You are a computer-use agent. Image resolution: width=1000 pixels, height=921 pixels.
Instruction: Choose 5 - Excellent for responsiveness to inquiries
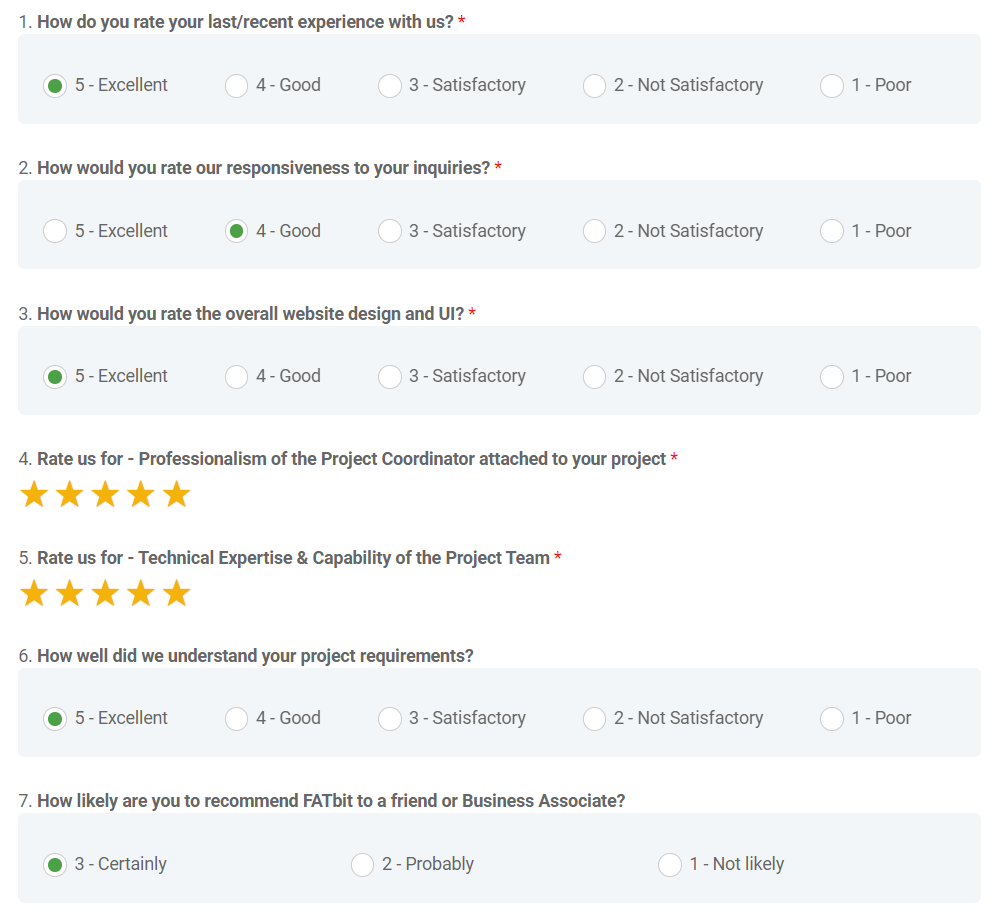coord(55,231)
